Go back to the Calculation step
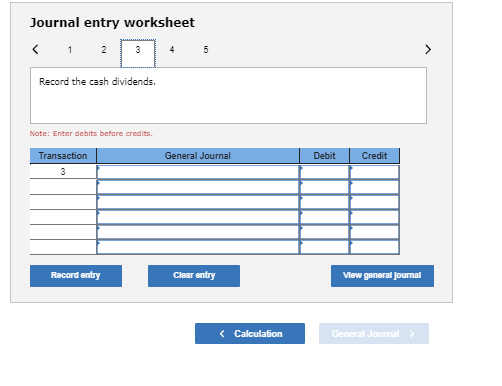Viewport: 502px width, 386px height. 250,333
